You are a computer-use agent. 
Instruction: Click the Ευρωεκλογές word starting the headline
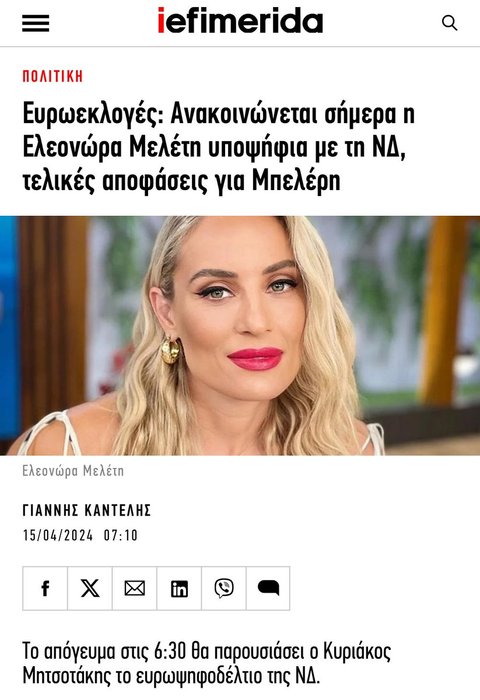(93, 114)
